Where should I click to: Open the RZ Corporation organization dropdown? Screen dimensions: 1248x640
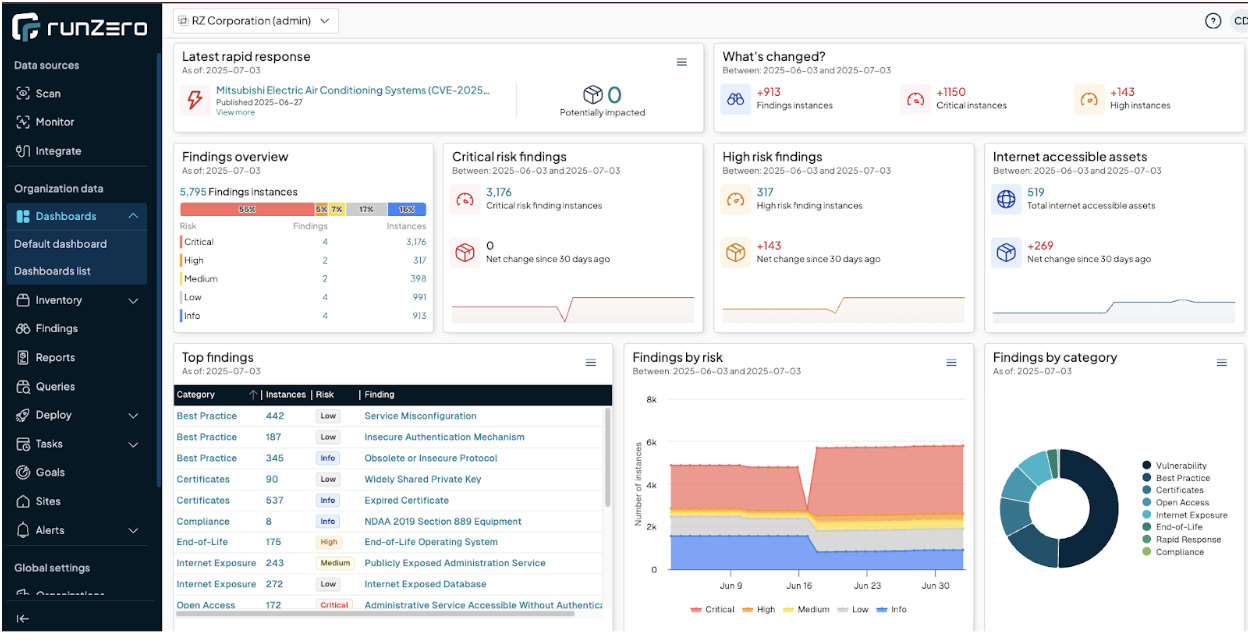256,21
